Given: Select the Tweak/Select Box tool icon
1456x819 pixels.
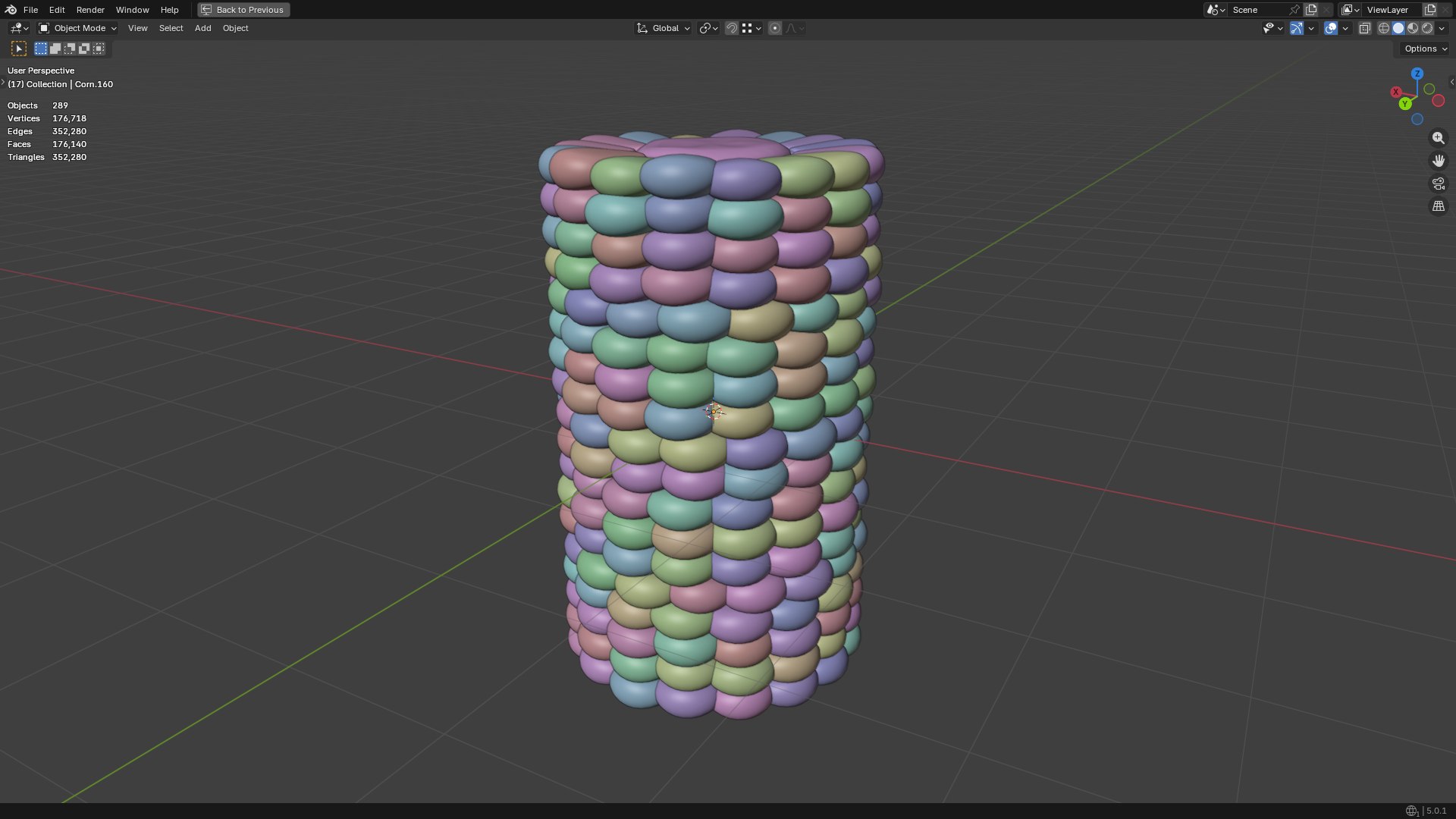Looking at the screenshot, I should (19, 49).
